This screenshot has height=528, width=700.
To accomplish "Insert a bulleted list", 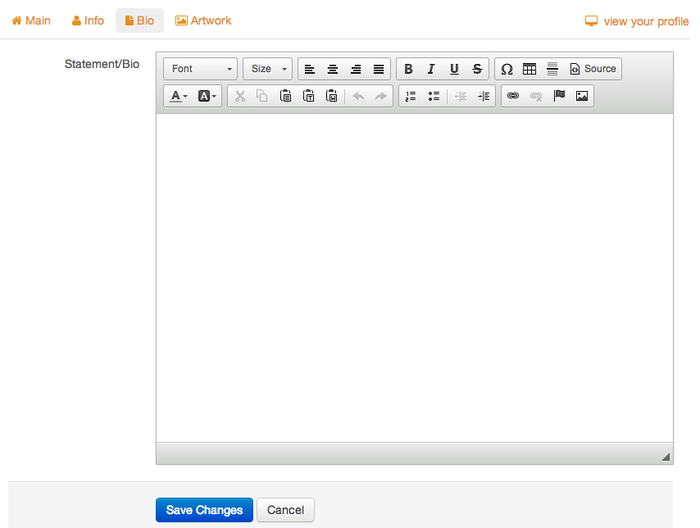I will [x=434, y=96].
